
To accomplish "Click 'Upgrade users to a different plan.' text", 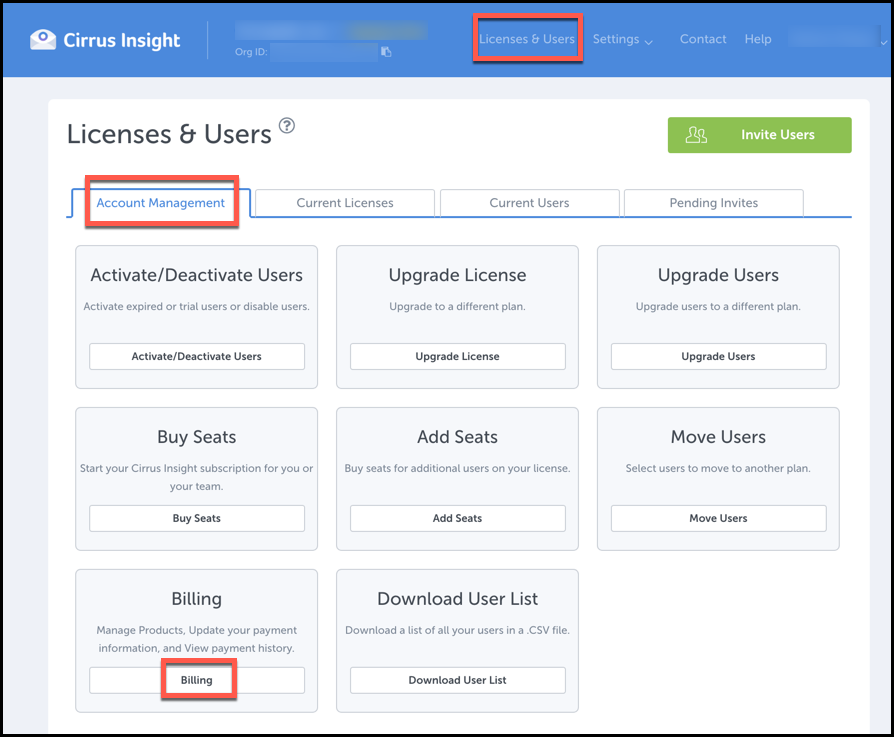I will 718,307.
